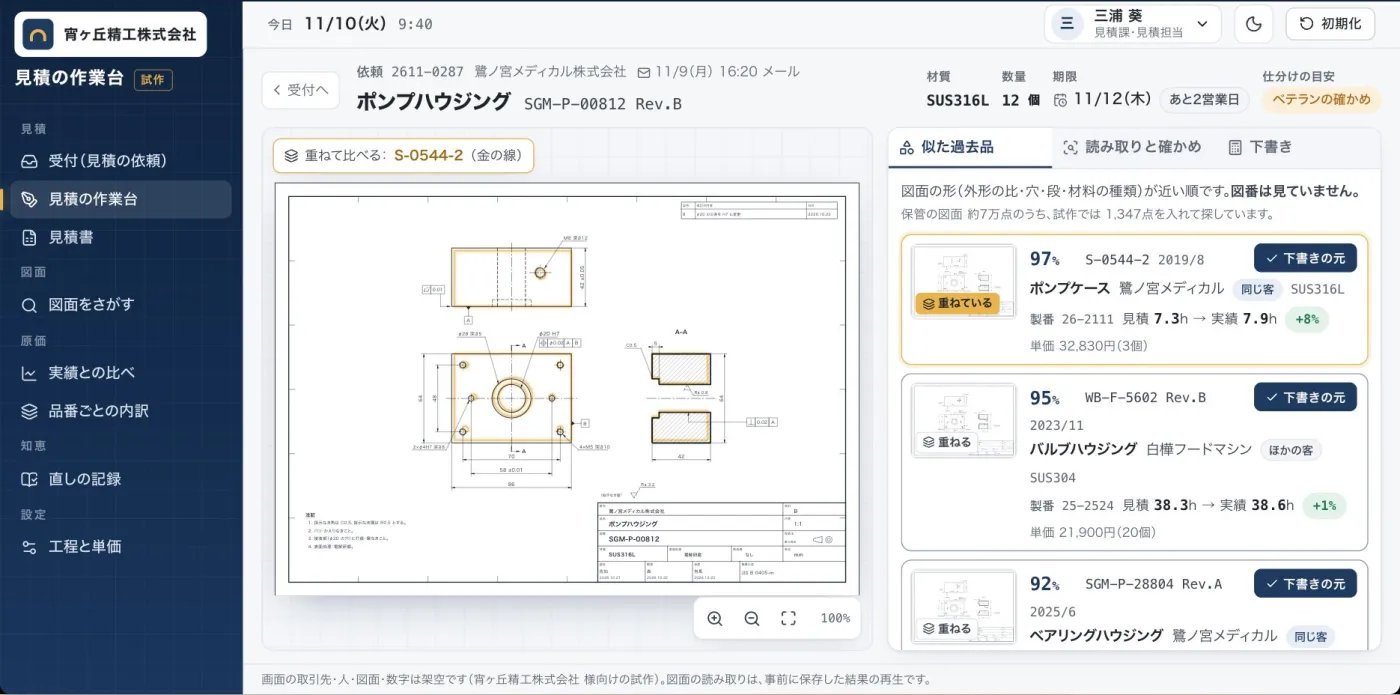Screen dimensions: 1400x695
Task: Click the 直しの記録 book icon
Action: tap(30, 479)
